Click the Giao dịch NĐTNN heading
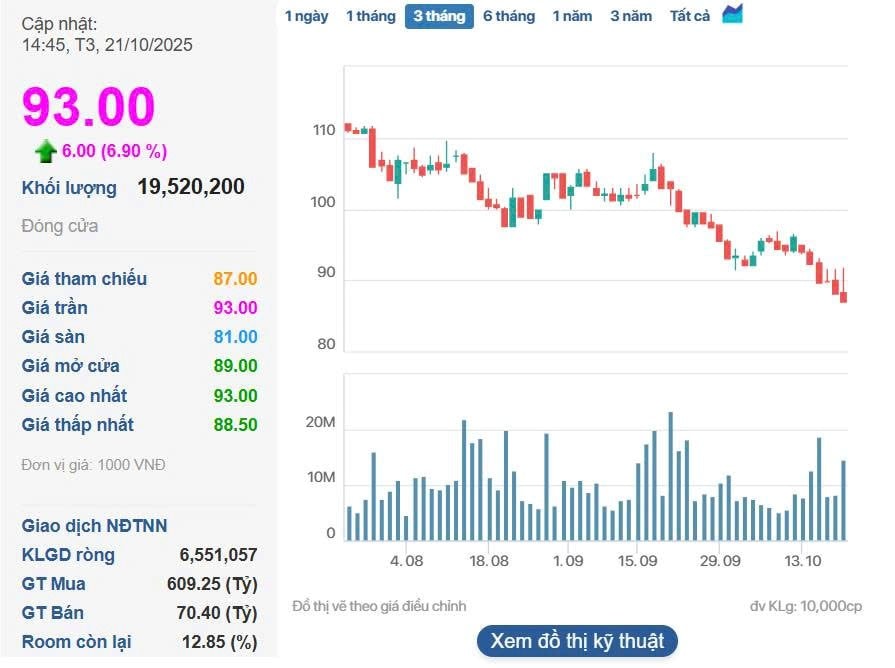Image resolution: width=895 pixels, height=668 pixels. pos(95,526)
